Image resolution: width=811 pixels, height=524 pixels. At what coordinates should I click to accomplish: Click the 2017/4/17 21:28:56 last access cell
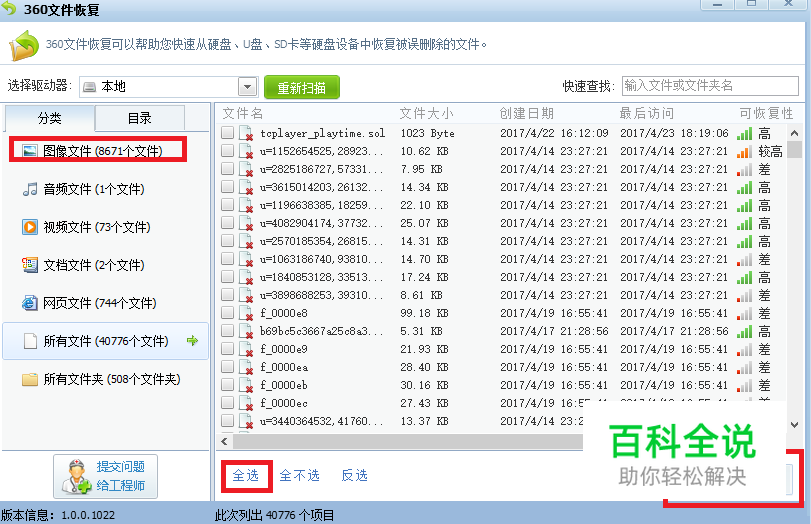(674, 332)
